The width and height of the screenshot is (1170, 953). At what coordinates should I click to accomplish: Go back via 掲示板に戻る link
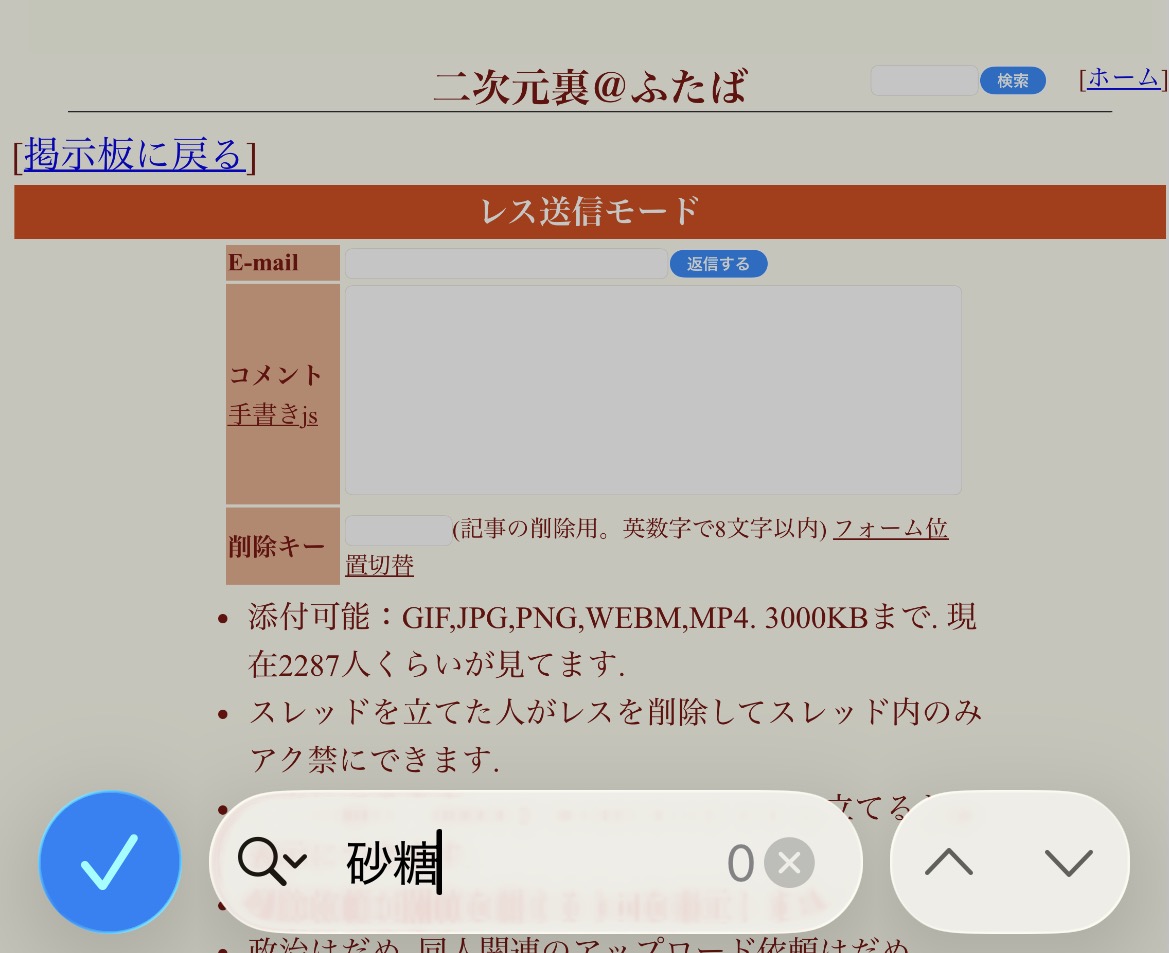(134, 155)
